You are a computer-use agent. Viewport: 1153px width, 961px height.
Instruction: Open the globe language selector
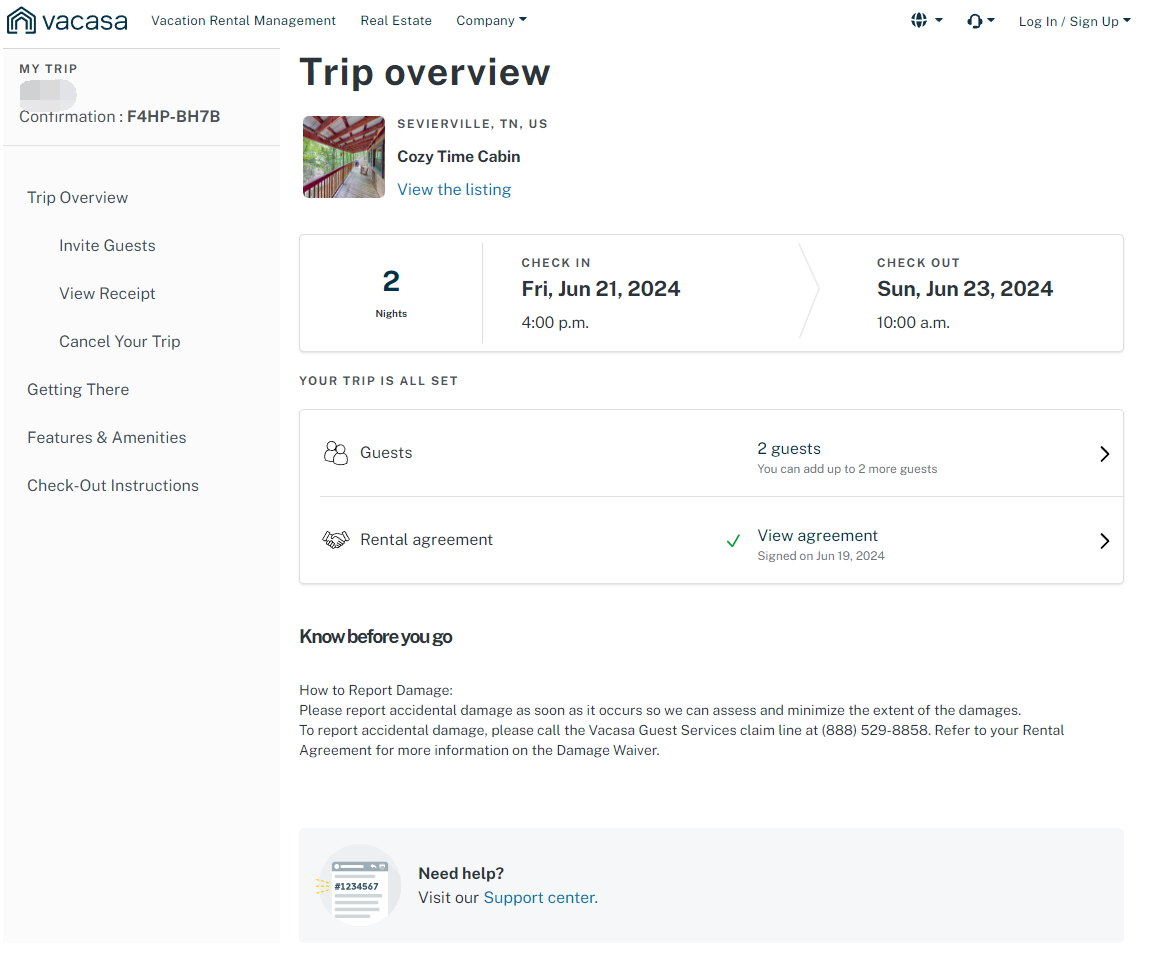point(926,20)
